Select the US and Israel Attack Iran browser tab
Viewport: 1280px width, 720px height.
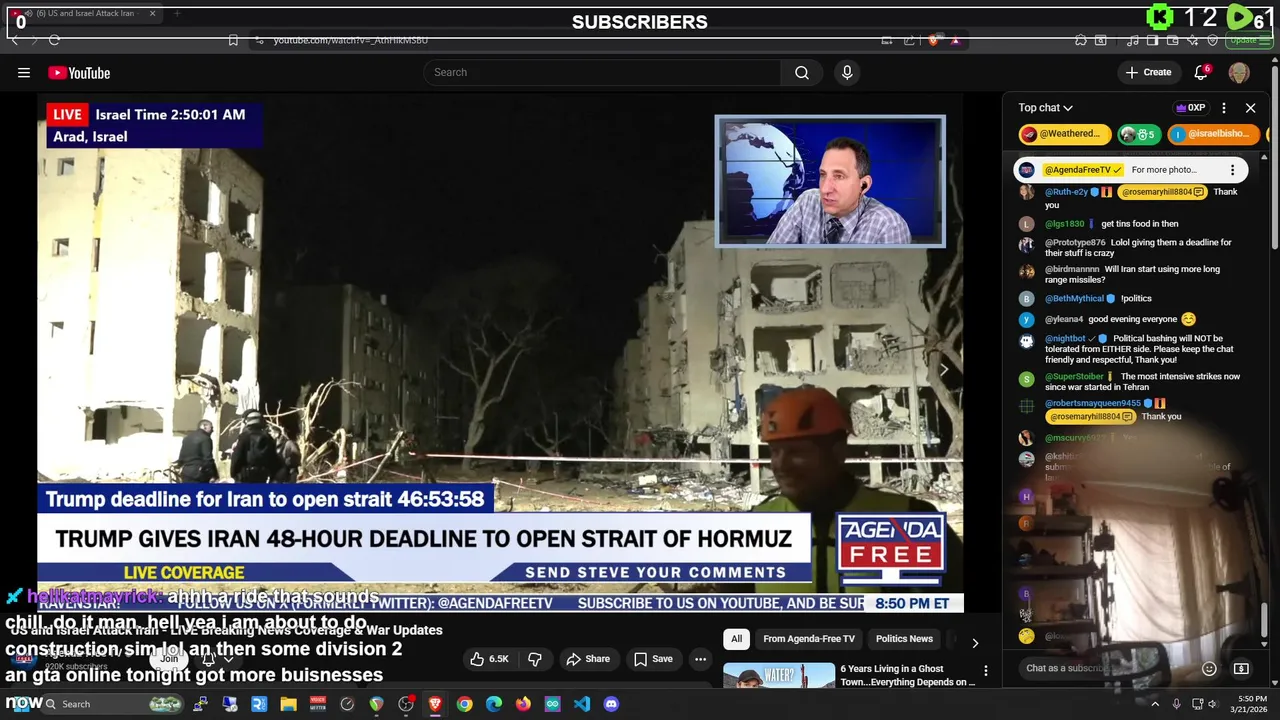[84, 14]
